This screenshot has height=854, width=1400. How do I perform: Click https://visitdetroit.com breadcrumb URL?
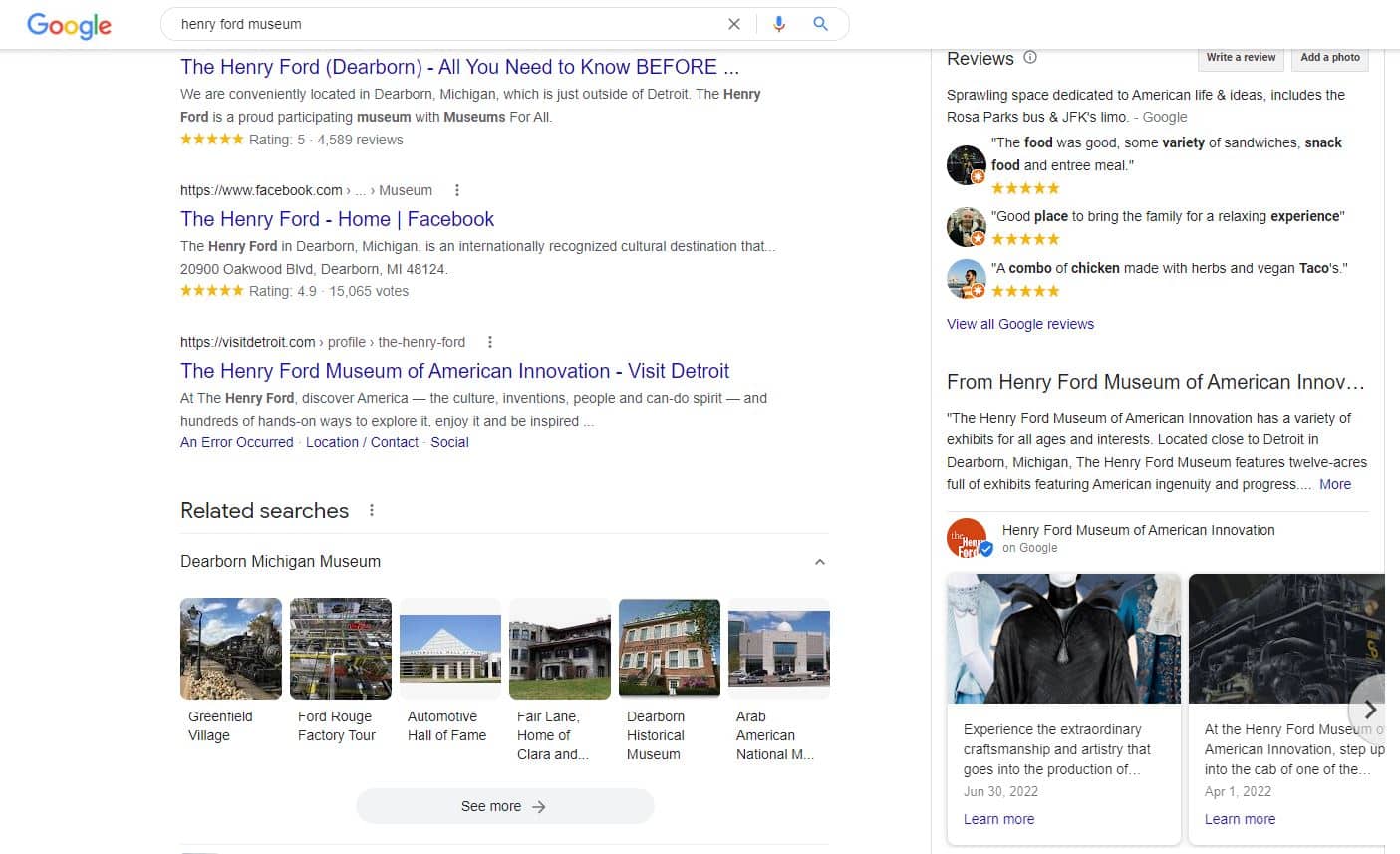248,342
